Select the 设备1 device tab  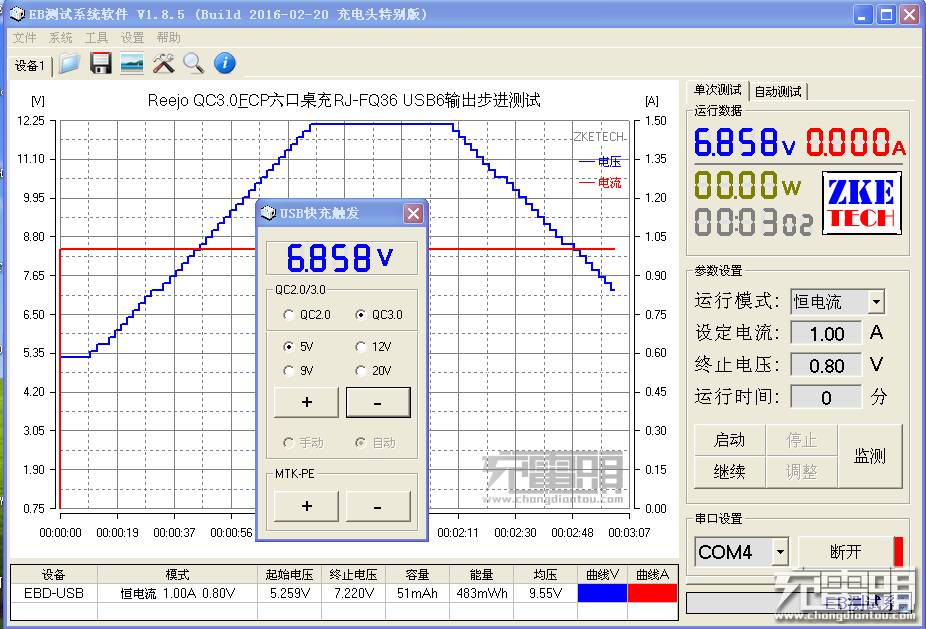30,66
